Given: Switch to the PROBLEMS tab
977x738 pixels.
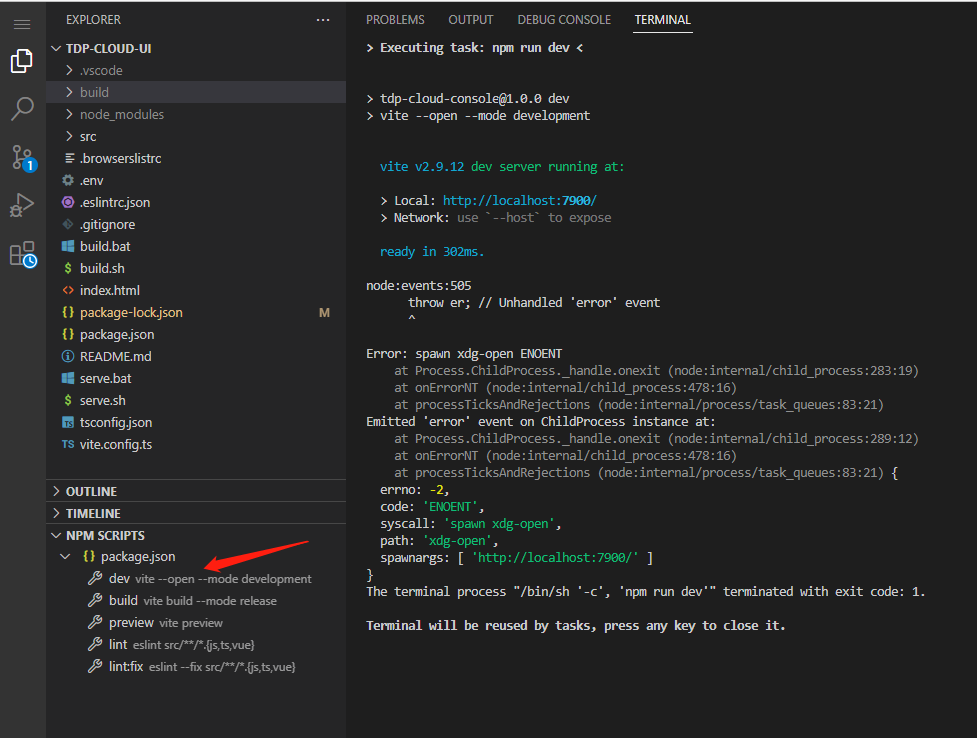Looking at the screenshot, I should [x=395, y=20].
